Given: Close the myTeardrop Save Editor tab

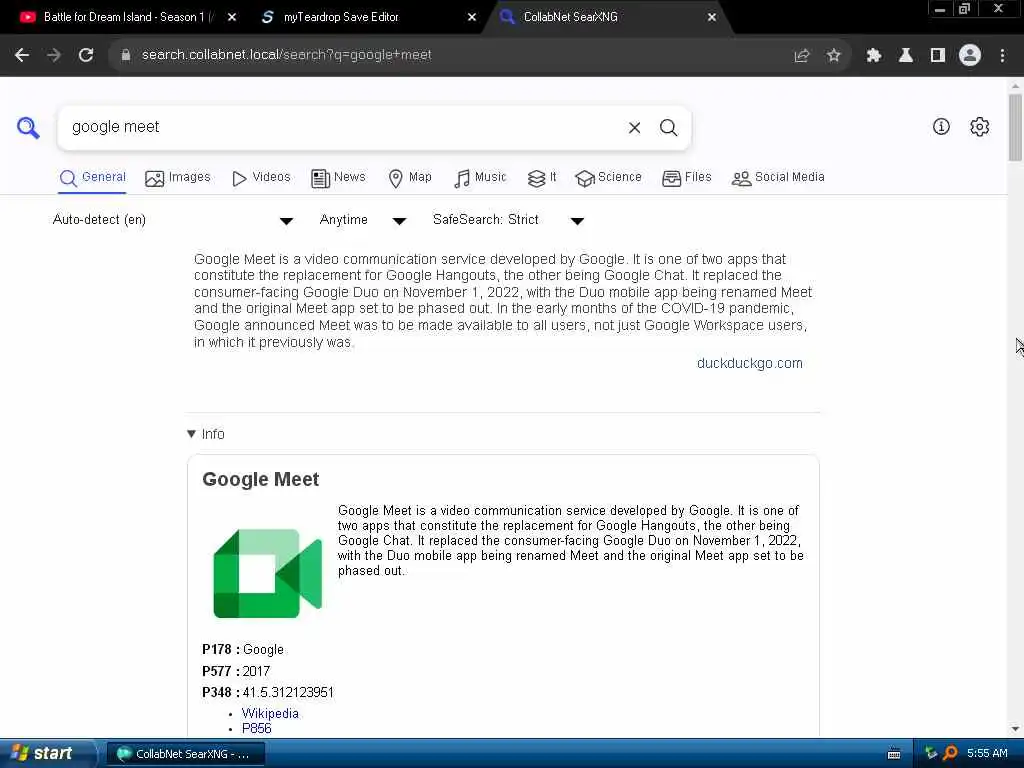Looking at the screenshot, I should [x=472, y=18].
